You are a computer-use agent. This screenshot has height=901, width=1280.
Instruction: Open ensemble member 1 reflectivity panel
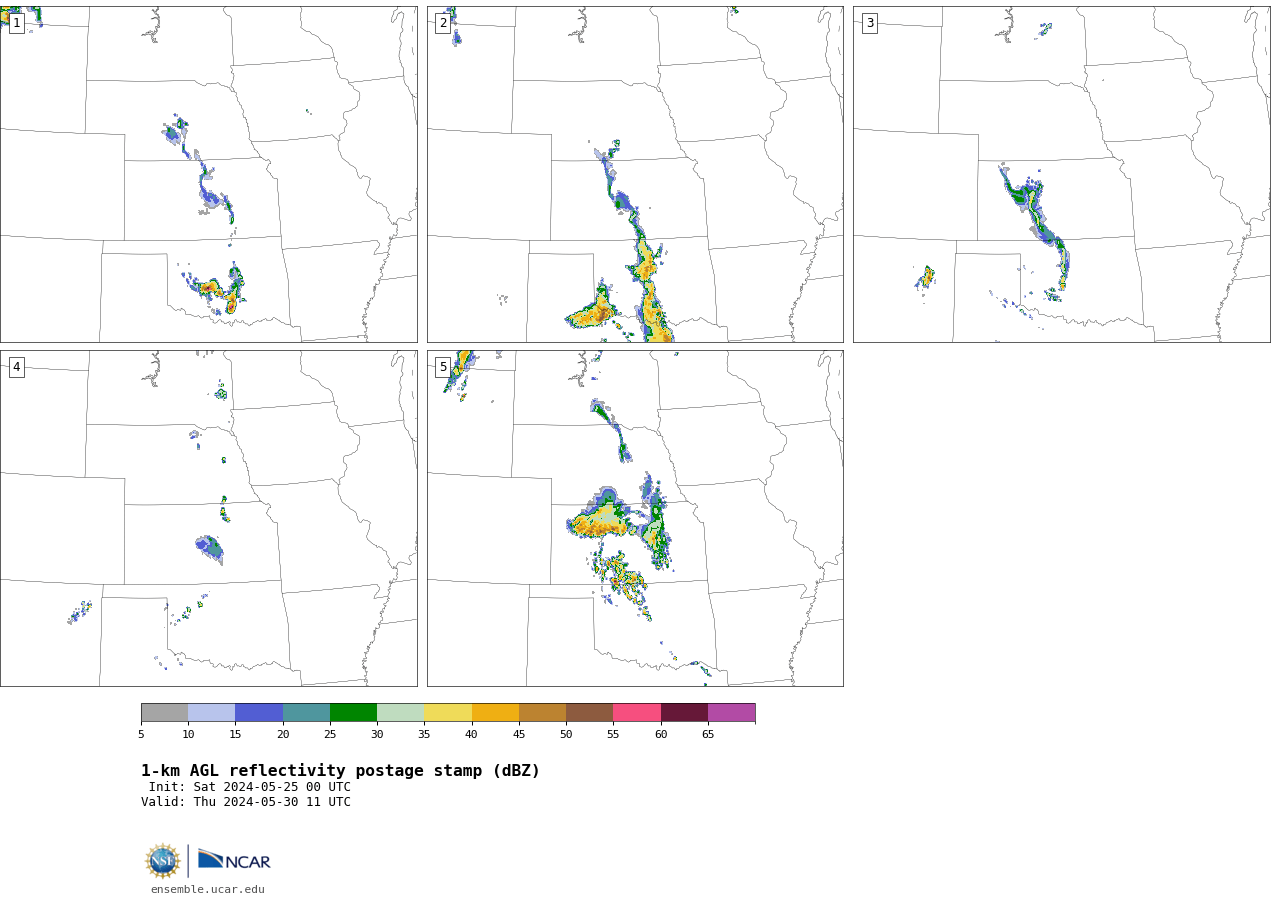[x=209, y=174]
